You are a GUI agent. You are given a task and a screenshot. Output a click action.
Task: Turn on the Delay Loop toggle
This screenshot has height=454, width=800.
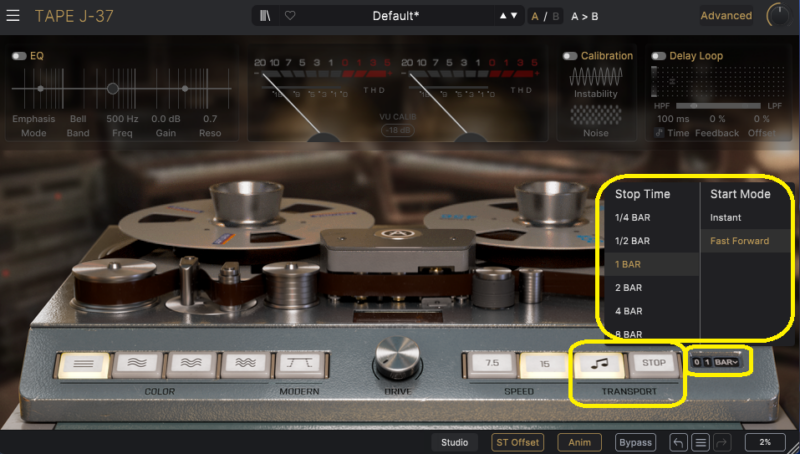659,56
